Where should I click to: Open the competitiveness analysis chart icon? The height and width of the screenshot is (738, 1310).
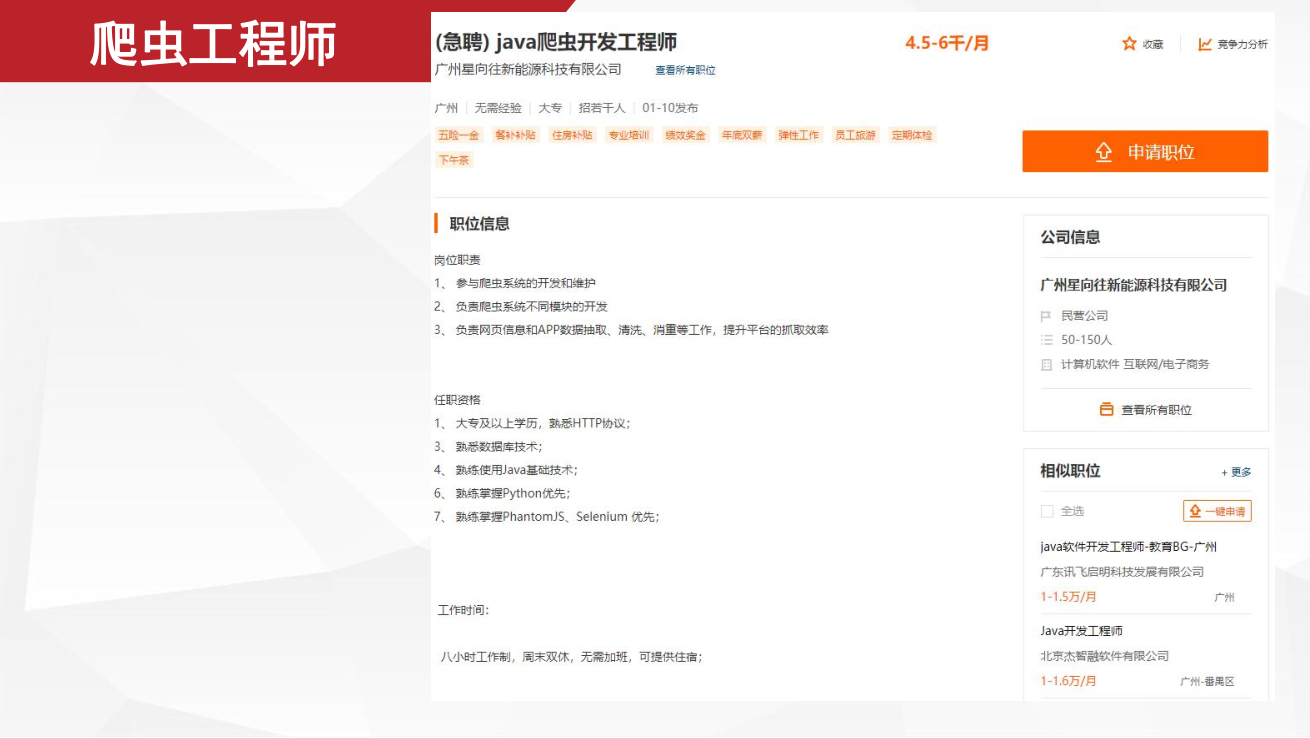click(x=1205, y=44)
